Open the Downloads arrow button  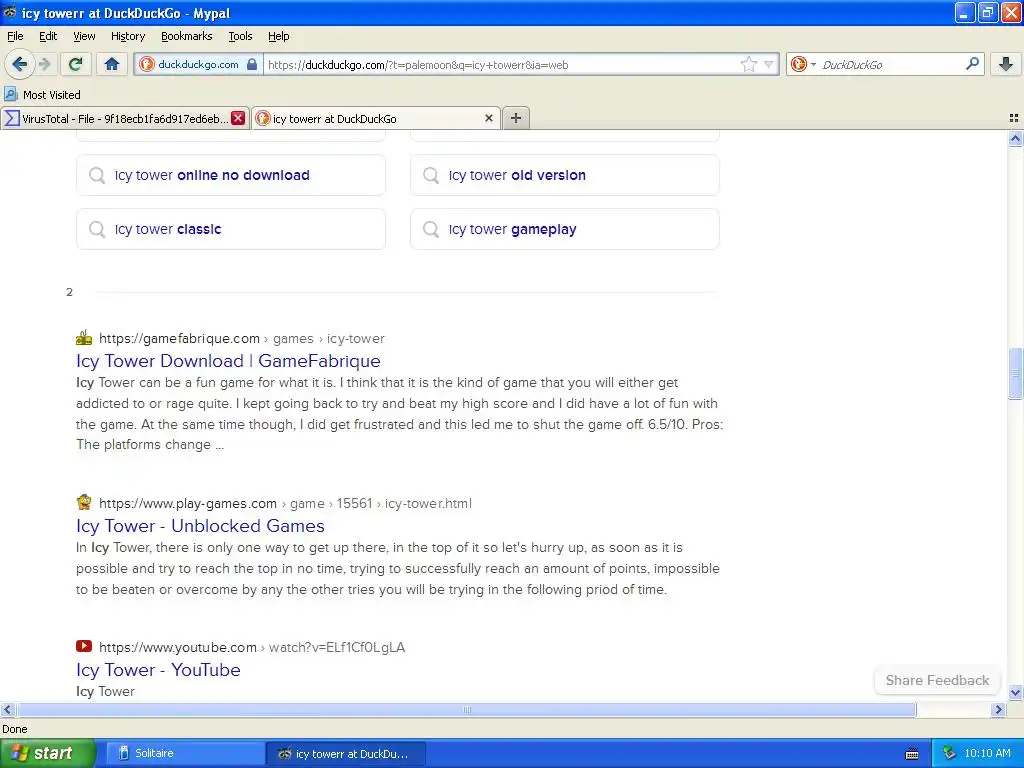pyautogui.click(x=1006, y=64)
